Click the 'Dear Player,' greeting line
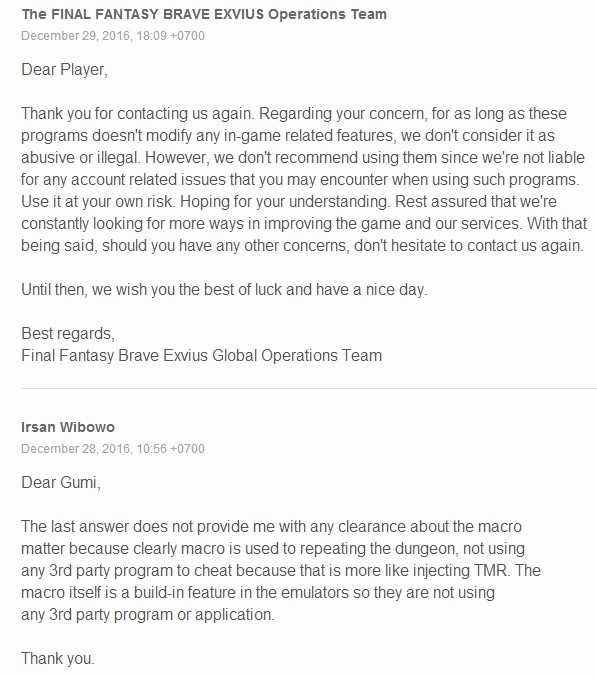Screen dimensions: 597x677 pyautogui.click(x=64, y=70)
